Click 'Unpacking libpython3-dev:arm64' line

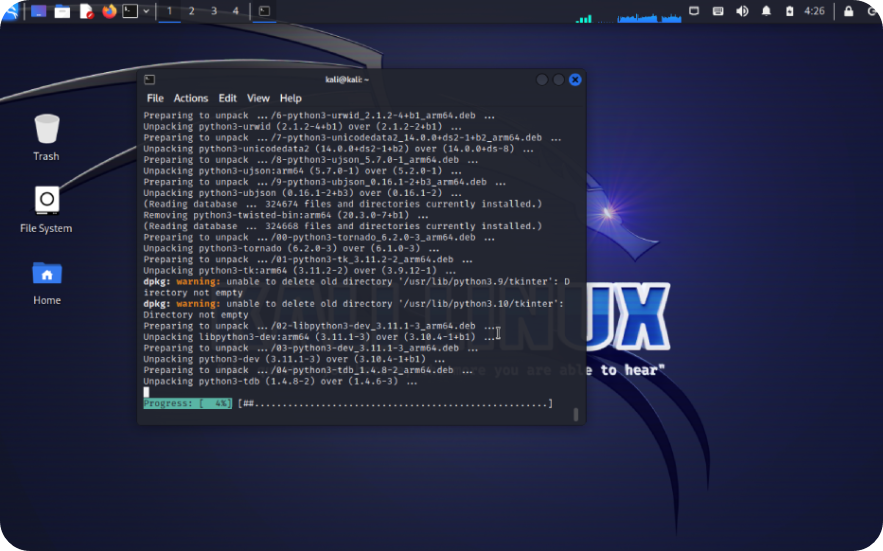pyautogui.click(x=319, y=337)
